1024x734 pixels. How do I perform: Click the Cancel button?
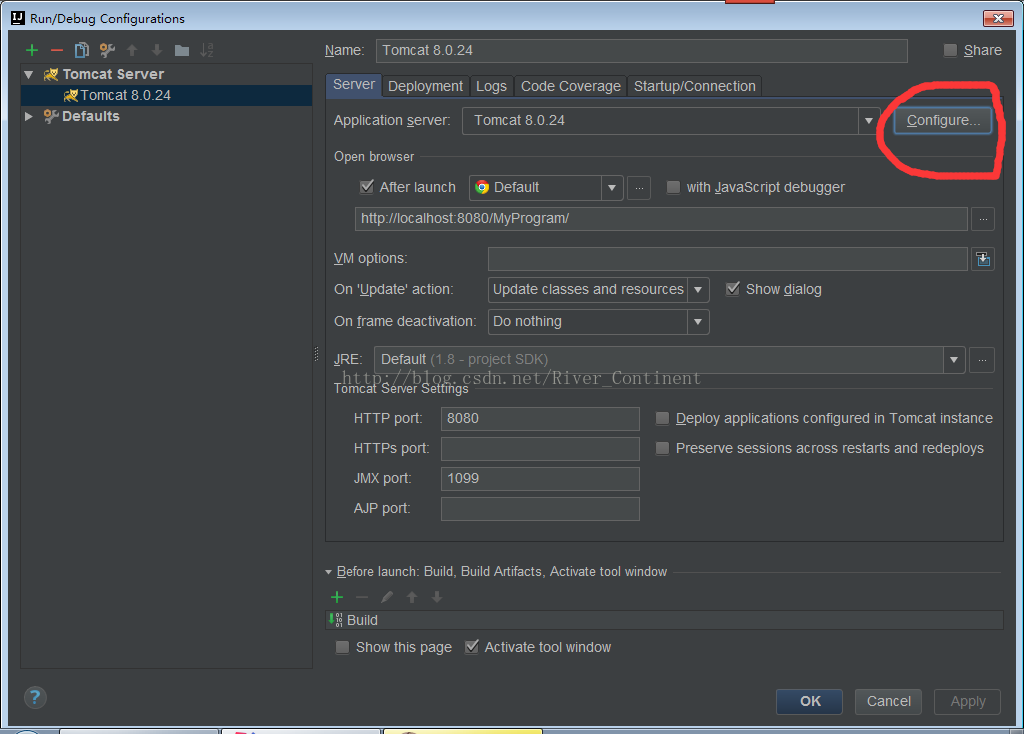(x=888, y=701)
